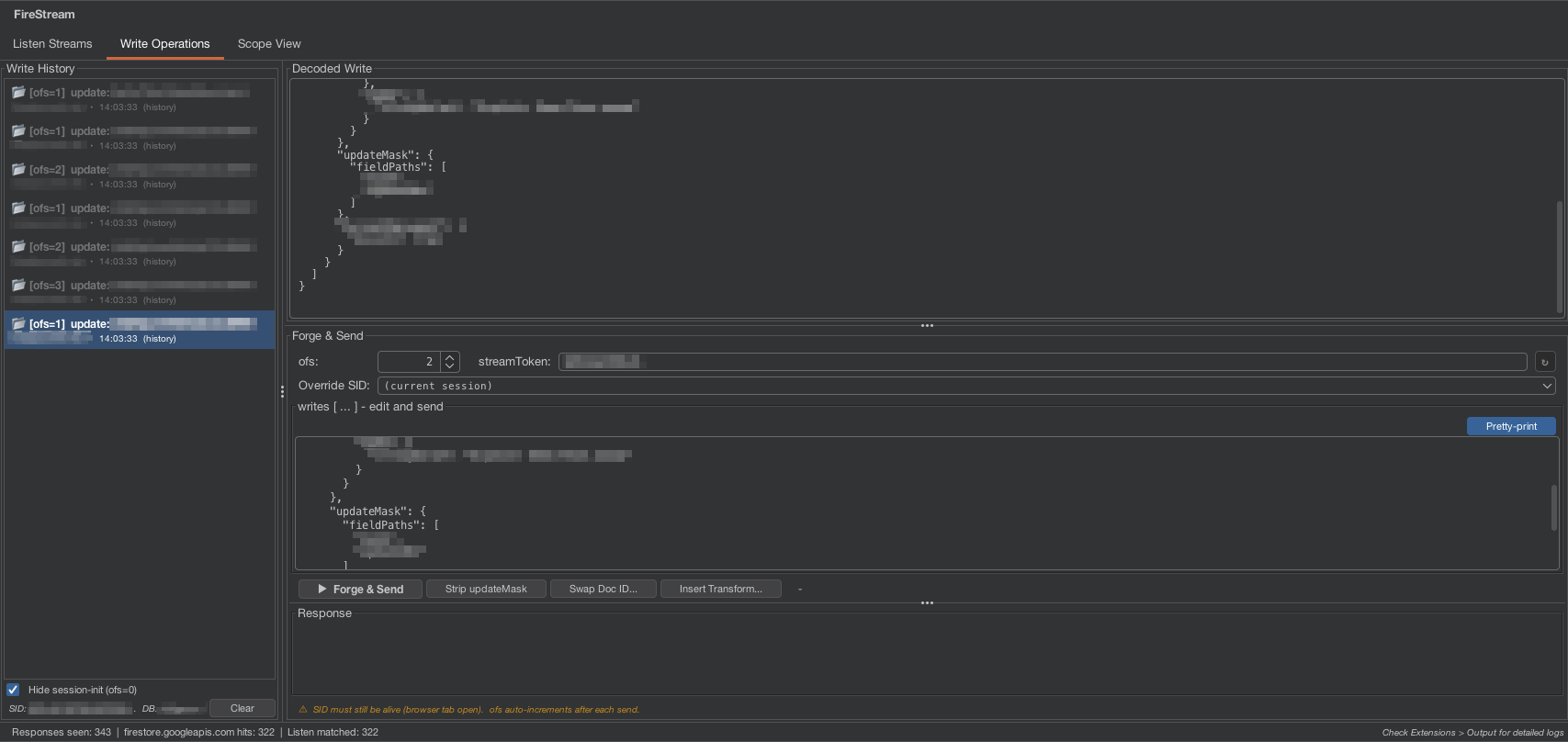Viewport: 1568px width, 742px height.
Task: Click splitter handle above Response panel
Action: tap(927, 602)
